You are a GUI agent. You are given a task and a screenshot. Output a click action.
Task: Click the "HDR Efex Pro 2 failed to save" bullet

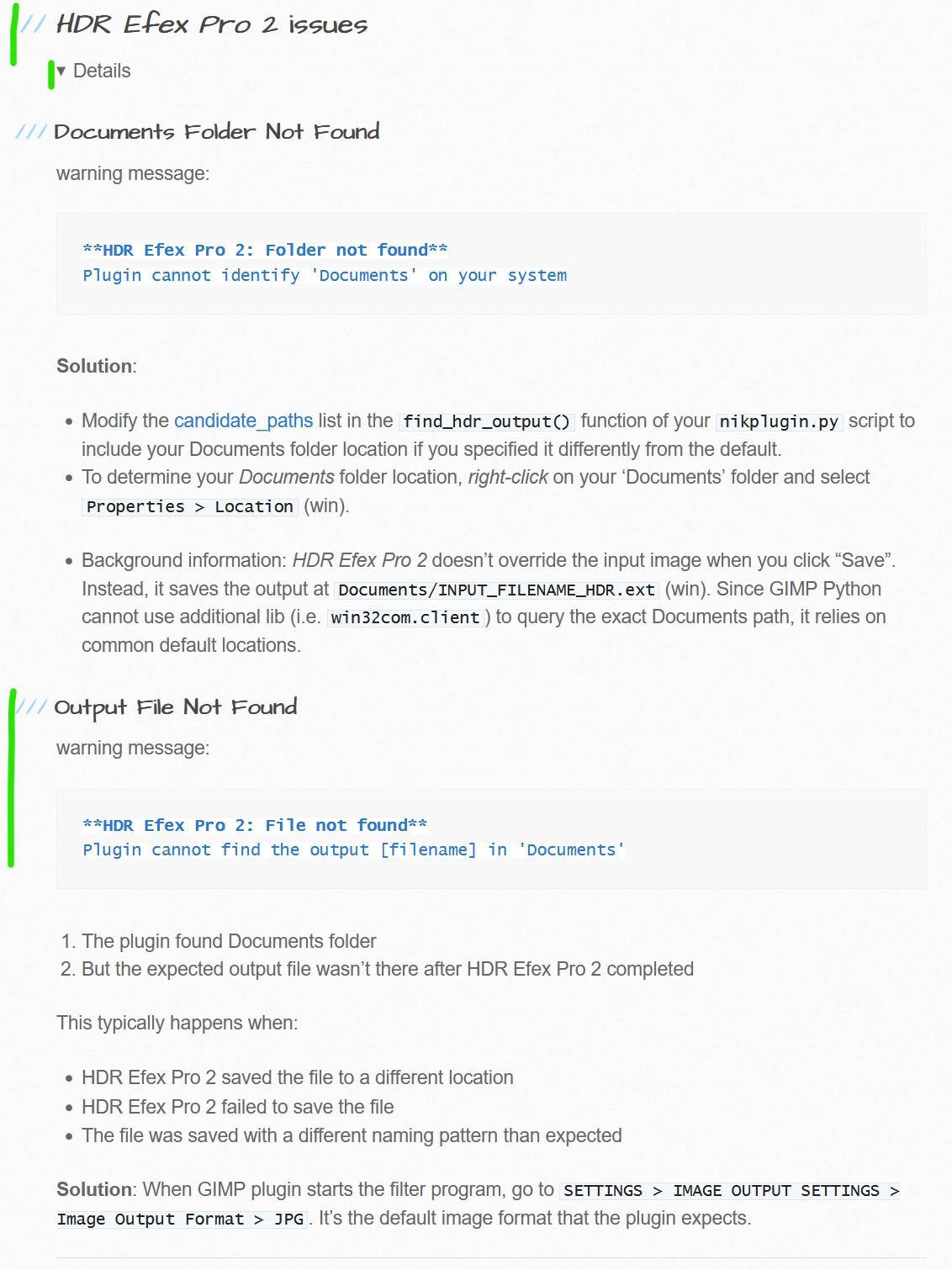[x=238, y=1107]
